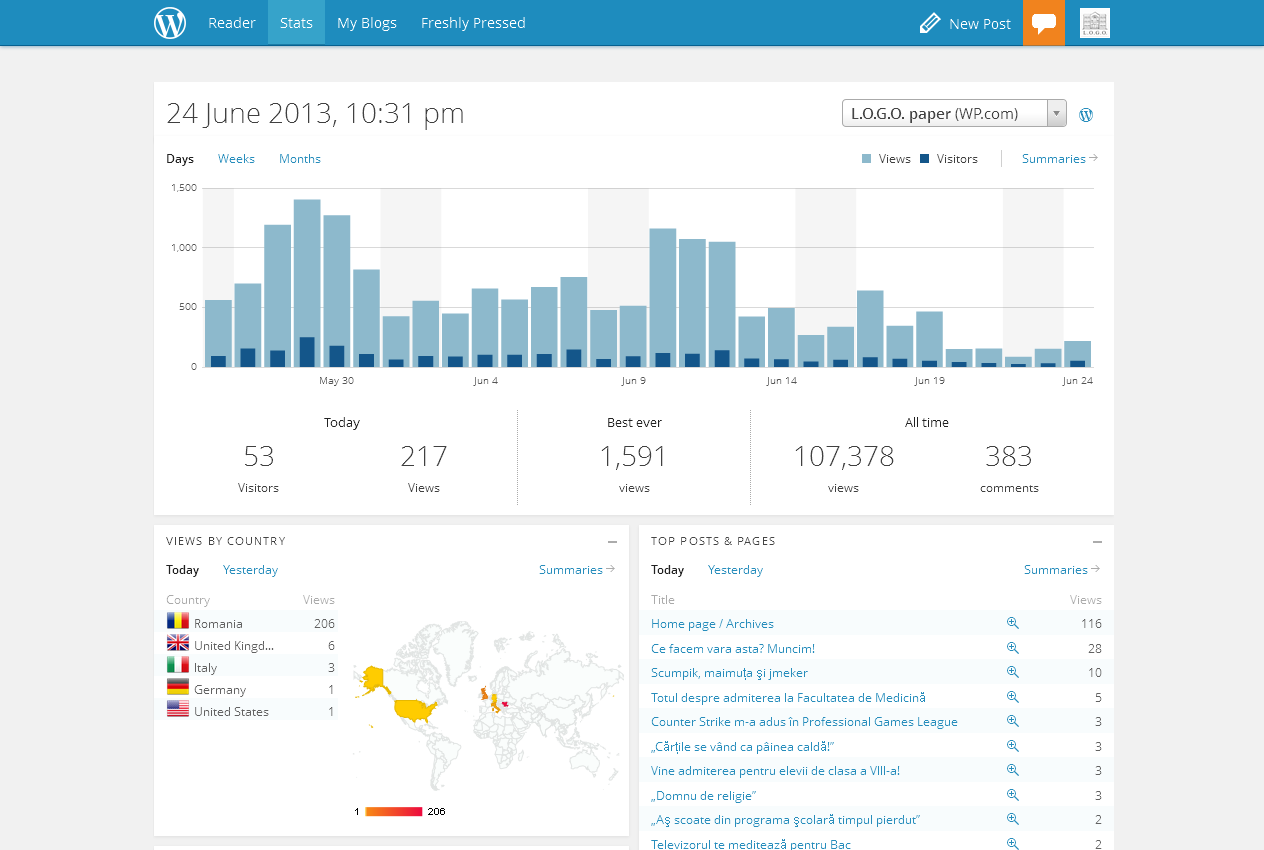
Task: Open Summaries link above the views chart
Action: click(x=1058, y=159)
